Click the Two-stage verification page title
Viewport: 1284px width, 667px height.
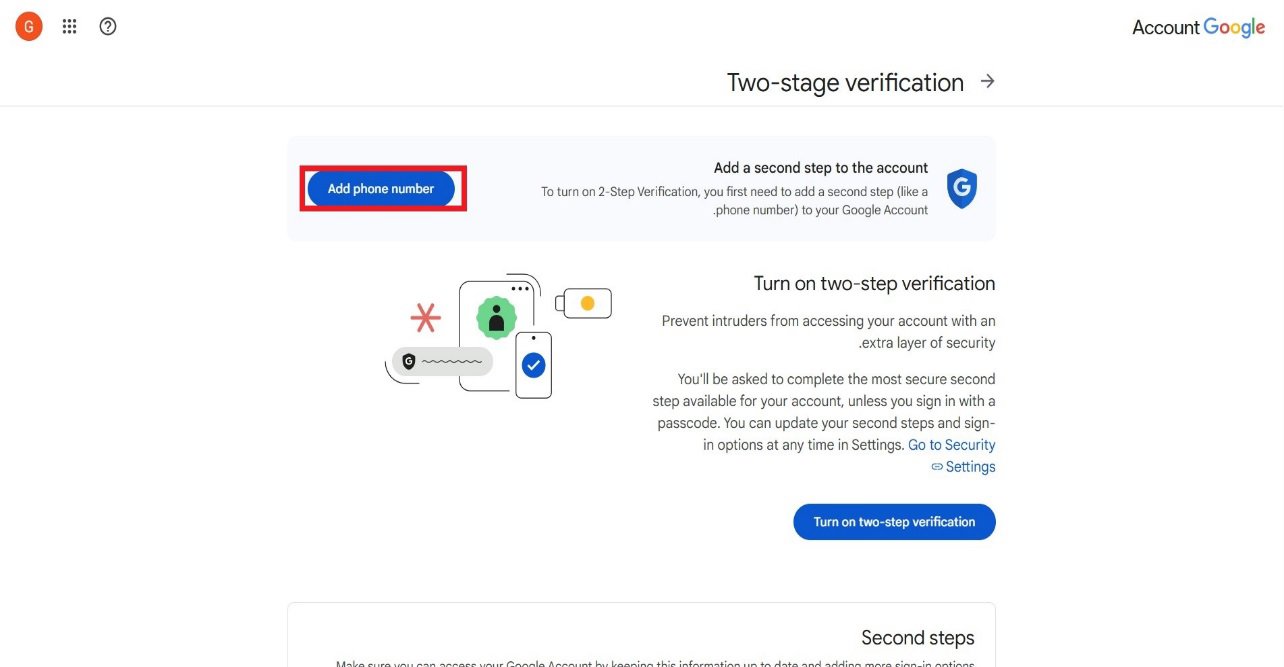[x=845, y=82]
